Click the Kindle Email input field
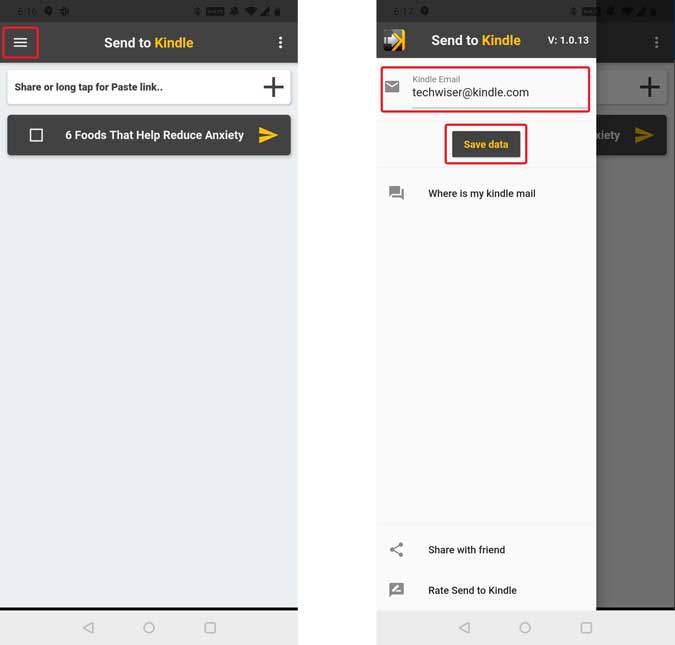This screenshot has width=675, height=645. (497, 92)
